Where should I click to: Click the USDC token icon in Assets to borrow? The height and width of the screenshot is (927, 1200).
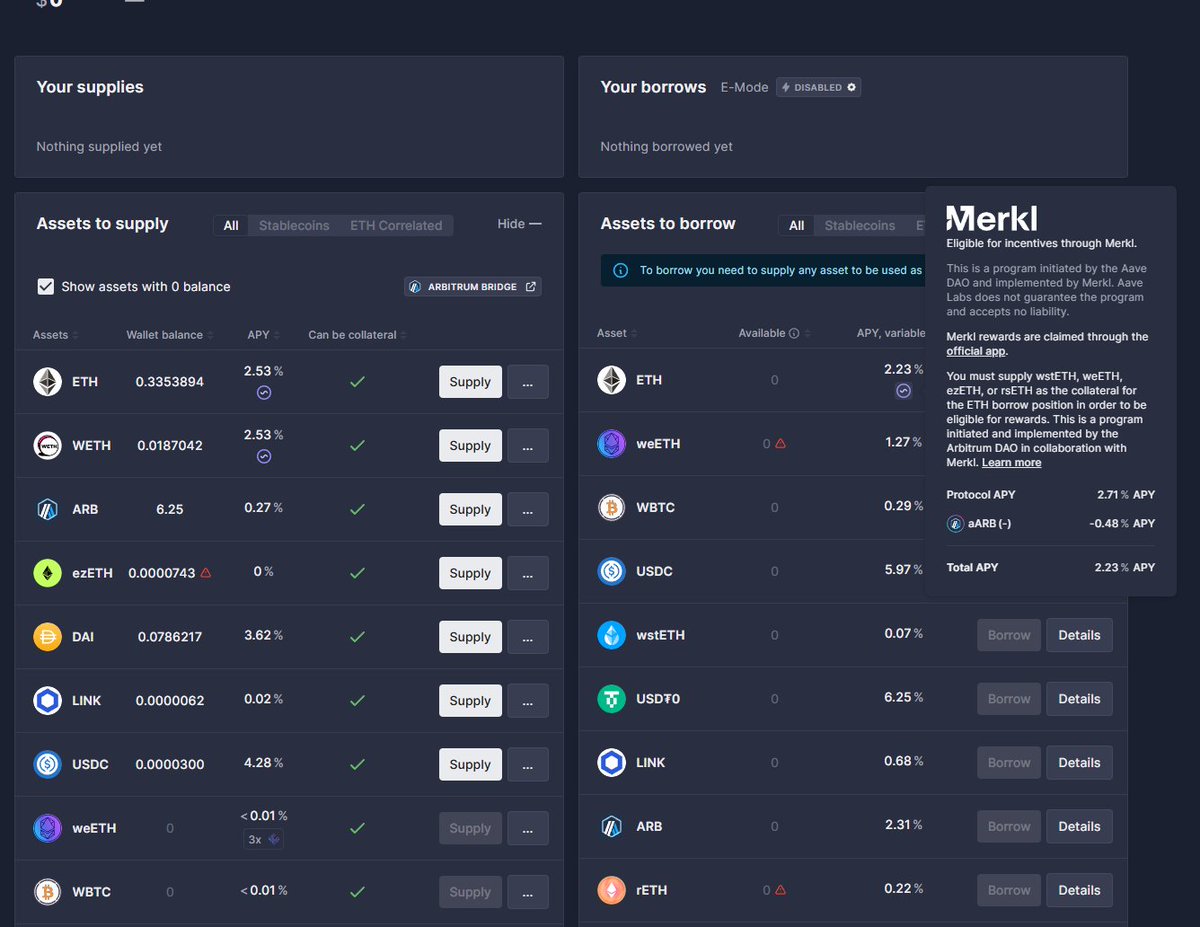point(612,571)
